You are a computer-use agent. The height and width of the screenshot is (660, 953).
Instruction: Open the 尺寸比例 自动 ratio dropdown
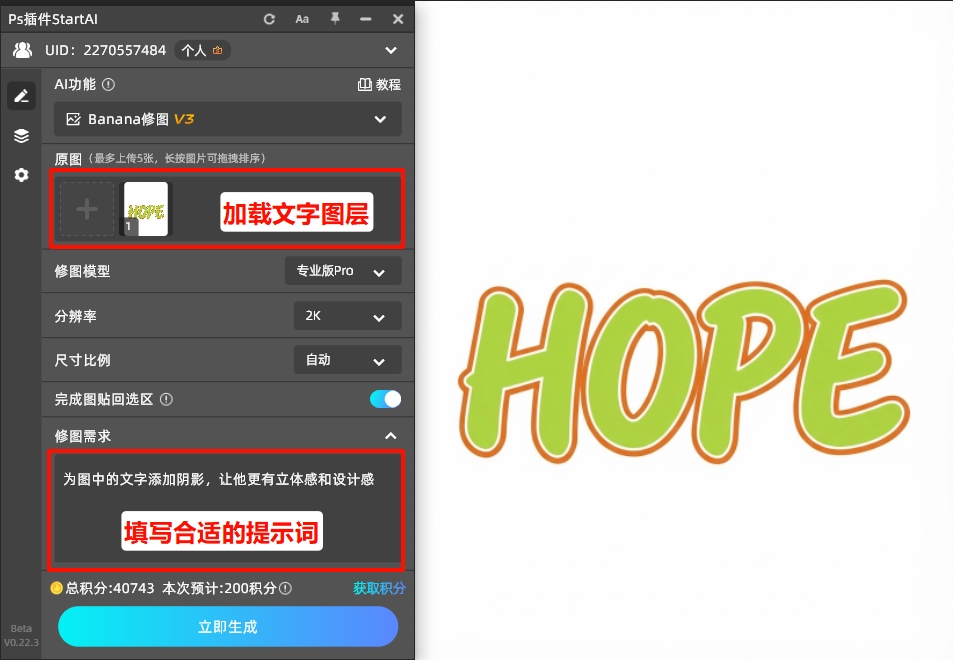coord(347,360)
